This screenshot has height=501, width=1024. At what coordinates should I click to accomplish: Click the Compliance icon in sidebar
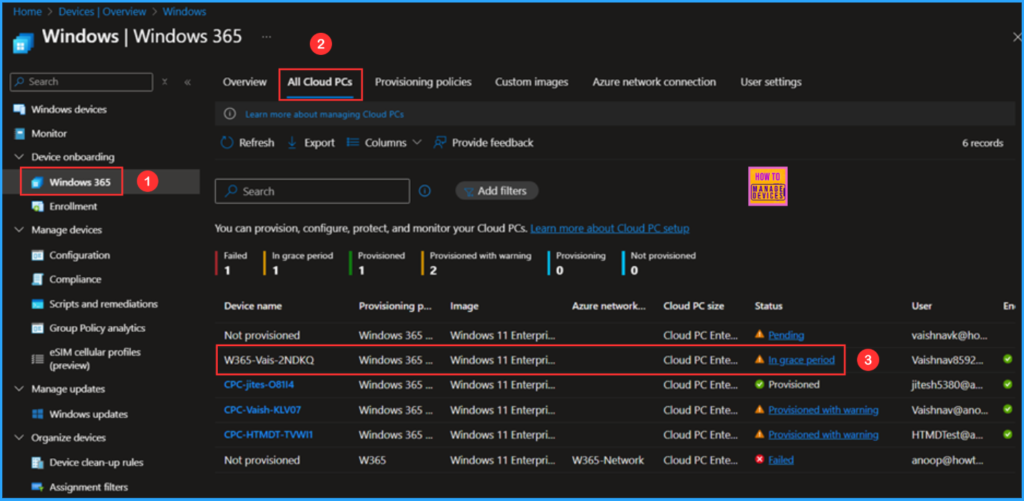pyautogui.click(x=37, y=280)
